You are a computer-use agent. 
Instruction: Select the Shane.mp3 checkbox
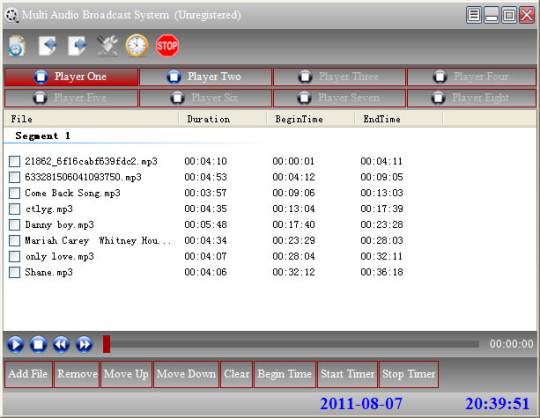click(14, 272)
